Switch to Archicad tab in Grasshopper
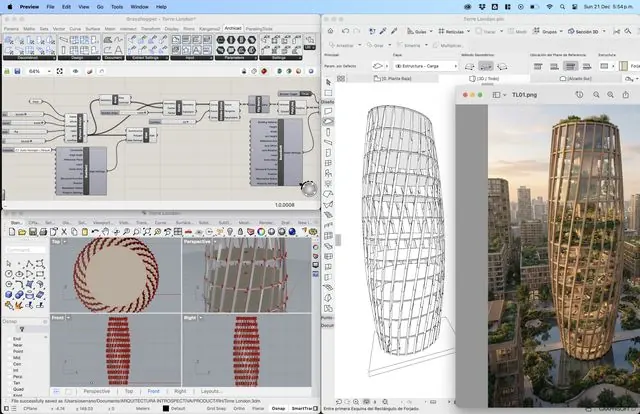The width and height of the screenshot is (640, 414). pyautogui.click(x=233, y=28)
